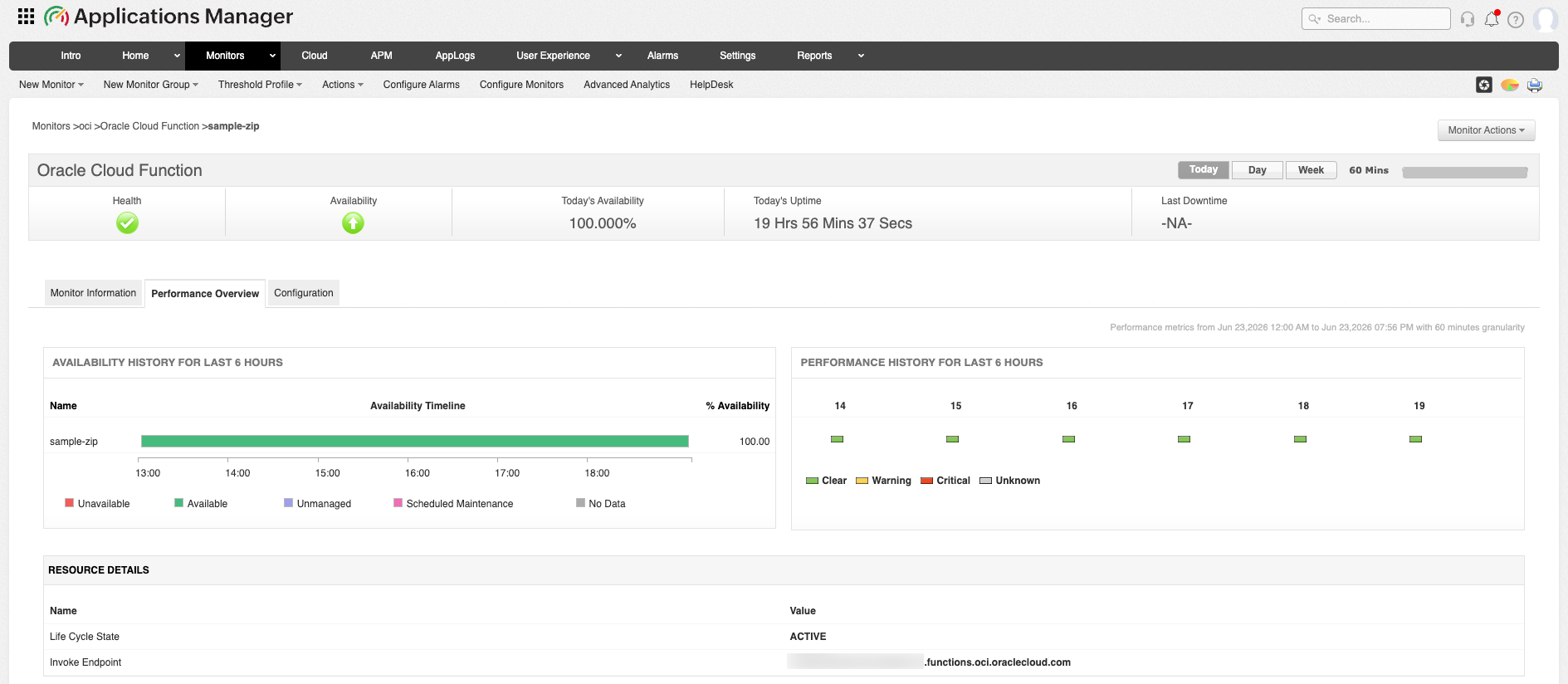Viewport: 1568px width, 684px height.
Task: Expand the Home menu arrow
Action: click(177, 56)
